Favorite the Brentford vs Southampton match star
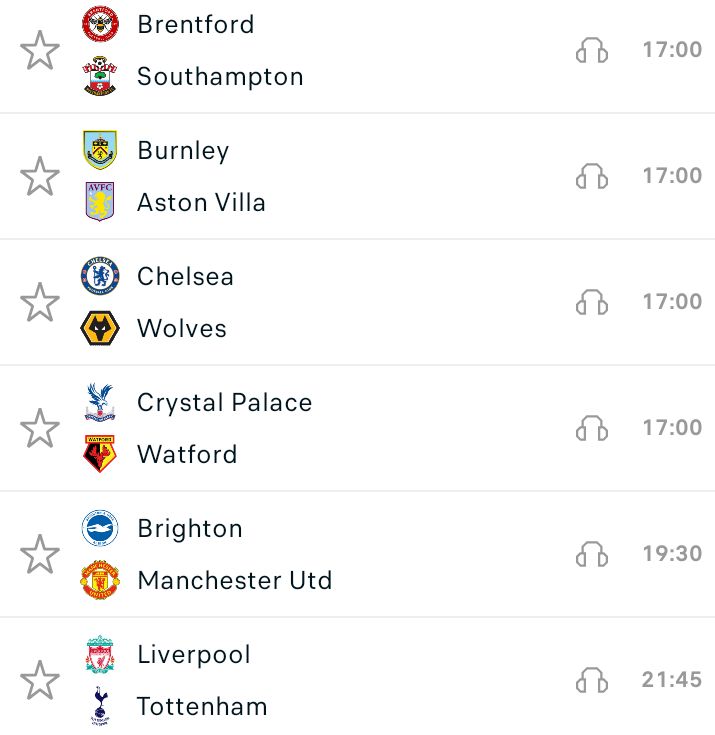715x735 pixels. coord(40,50)
